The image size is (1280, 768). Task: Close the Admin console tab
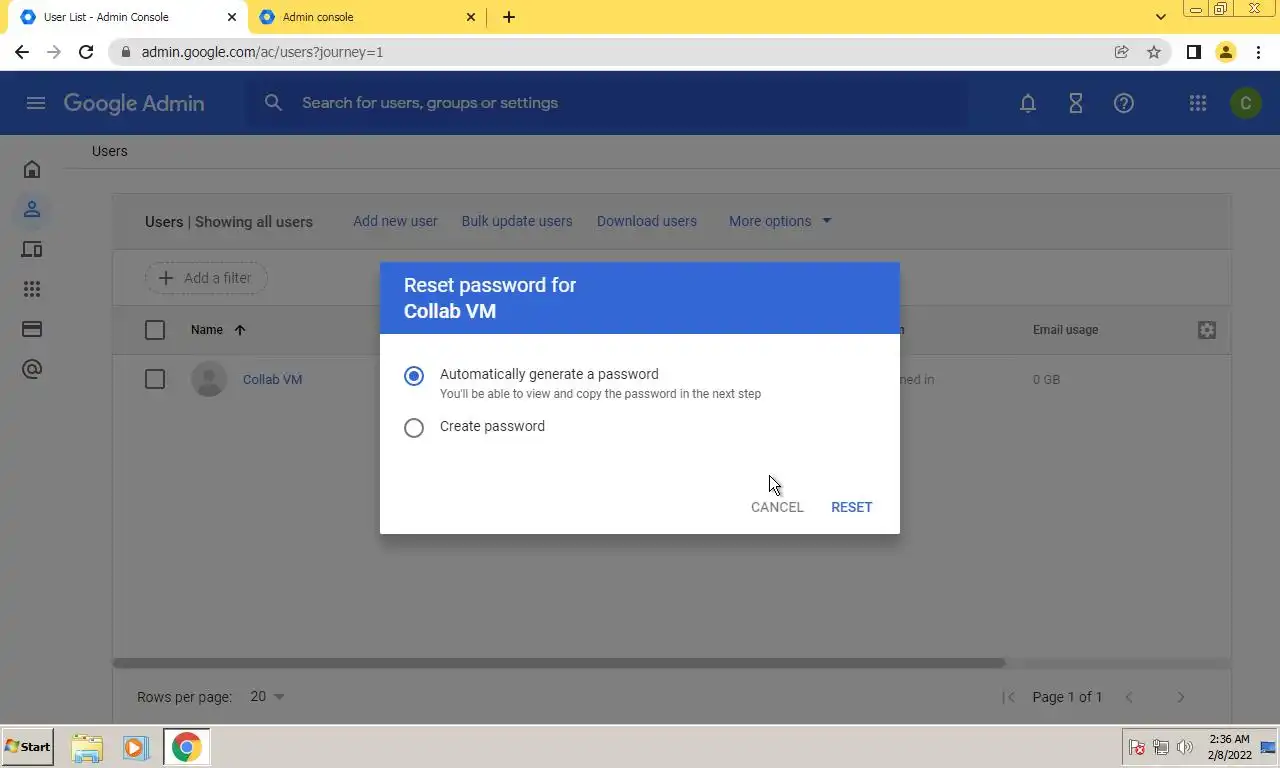click(471, 17)
